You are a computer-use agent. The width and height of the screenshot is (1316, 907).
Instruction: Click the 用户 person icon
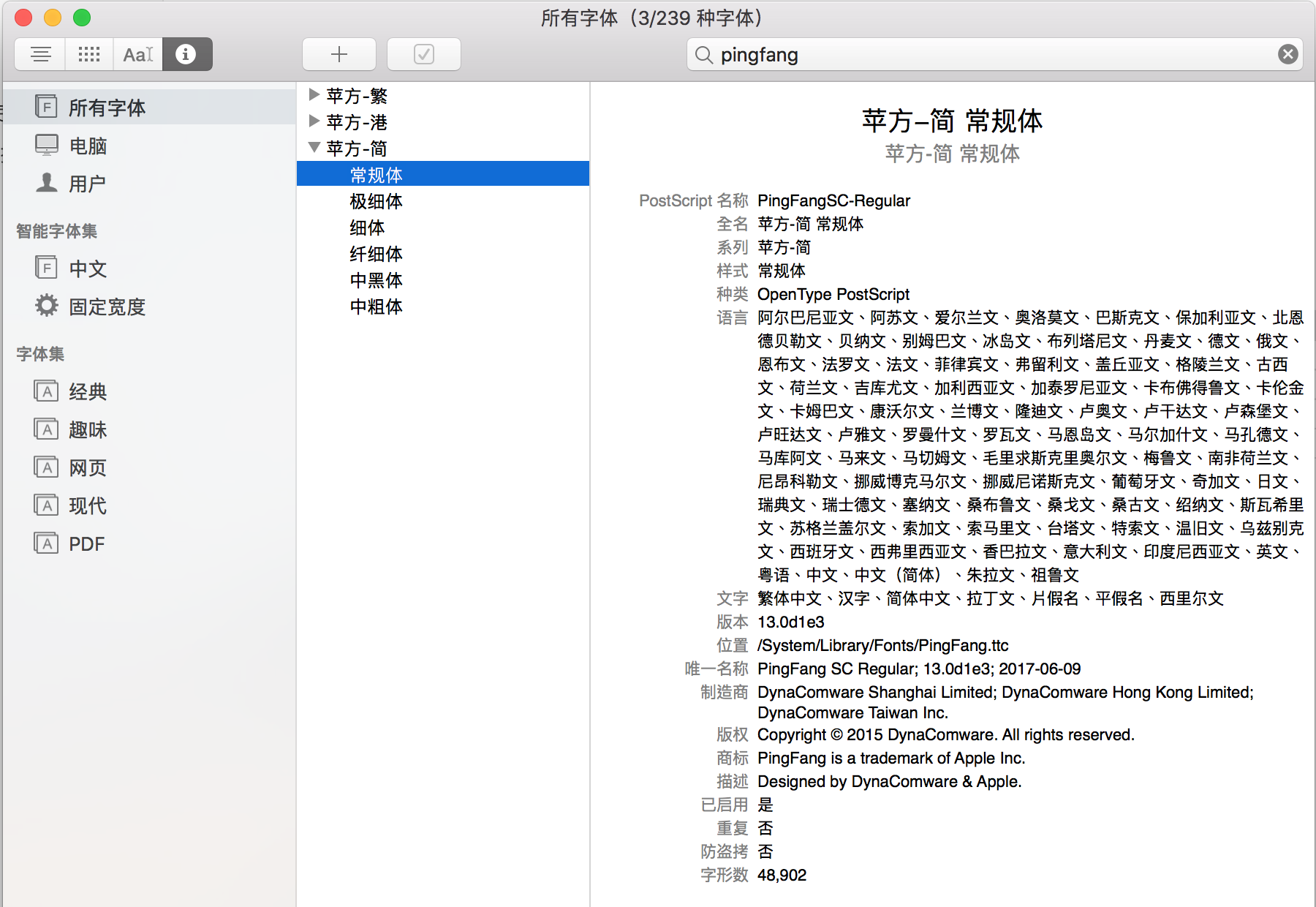click(46, 182)
